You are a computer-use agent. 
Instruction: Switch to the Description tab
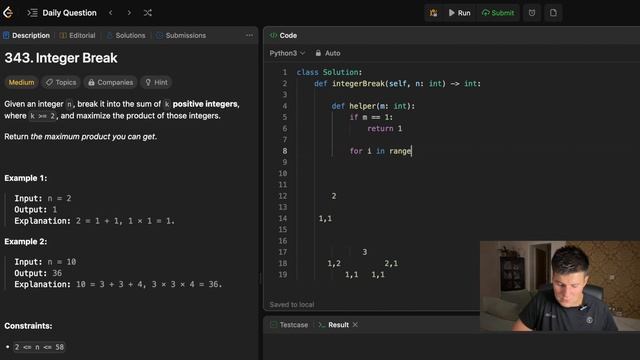27,36
